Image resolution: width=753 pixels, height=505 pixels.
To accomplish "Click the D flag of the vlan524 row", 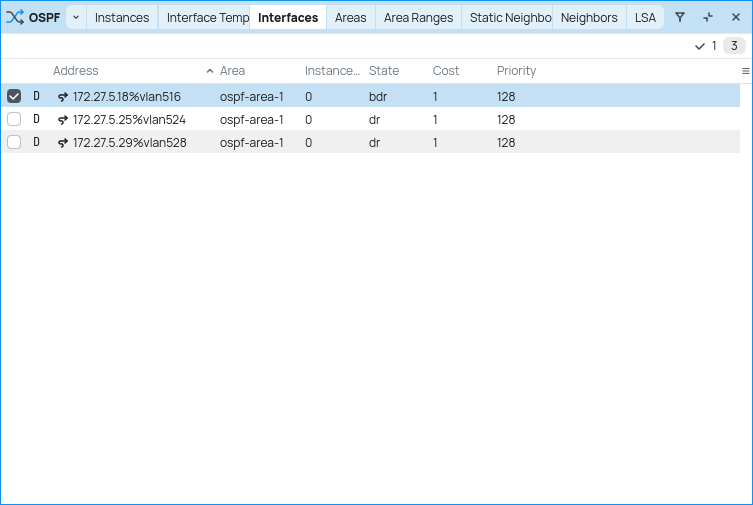I will coord(36,119).
